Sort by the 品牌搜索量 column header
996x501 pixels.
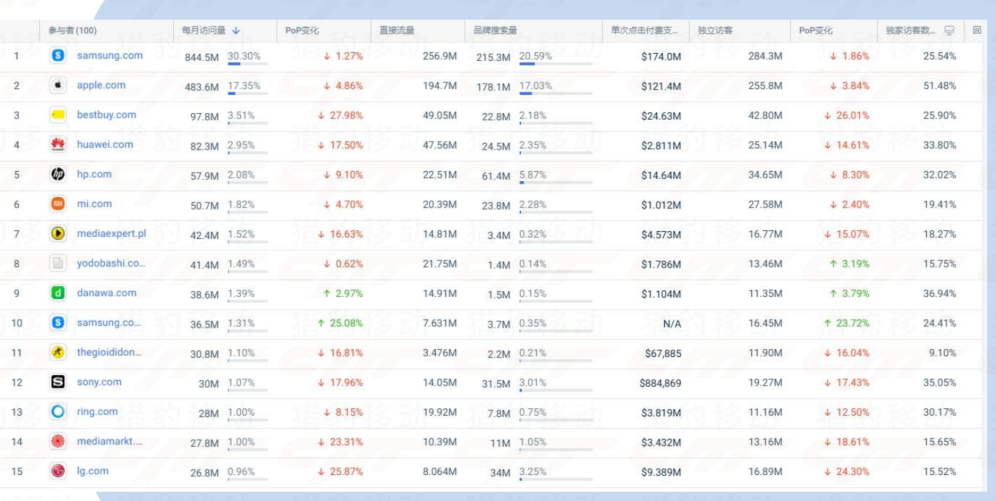pyautogui.click(x=495, y=30)
